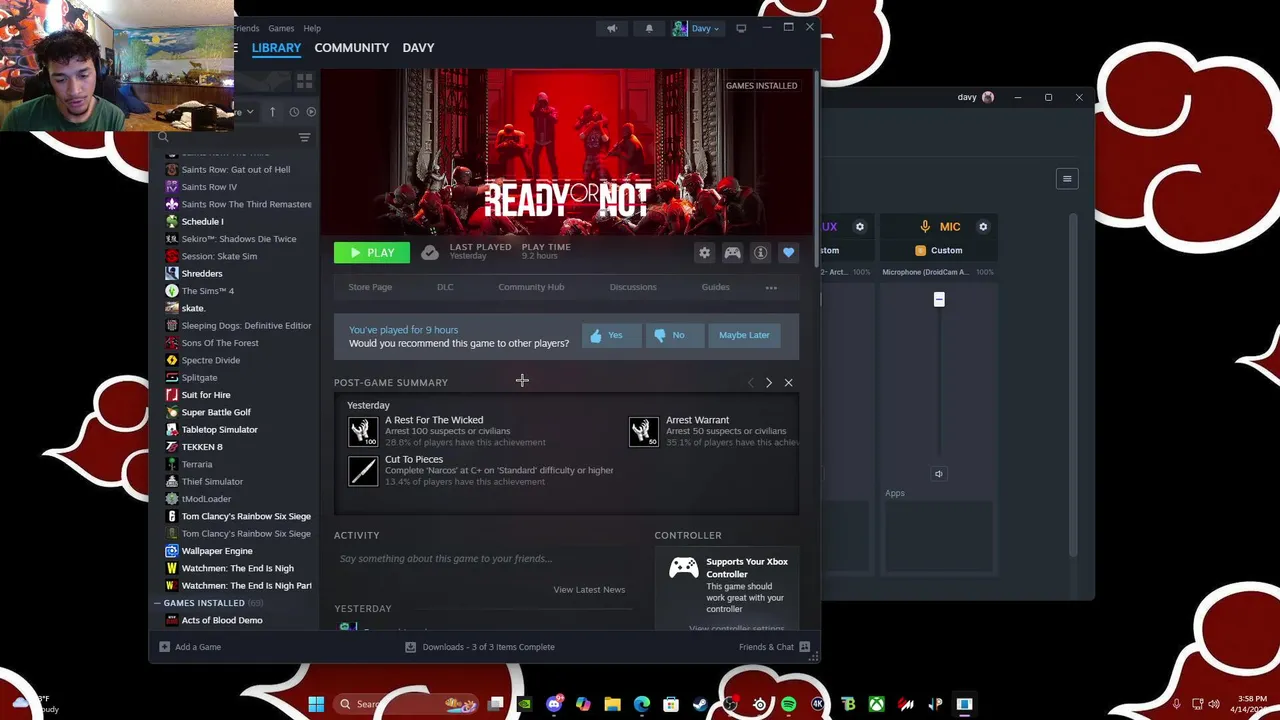Open Friends & Chat

774,647
